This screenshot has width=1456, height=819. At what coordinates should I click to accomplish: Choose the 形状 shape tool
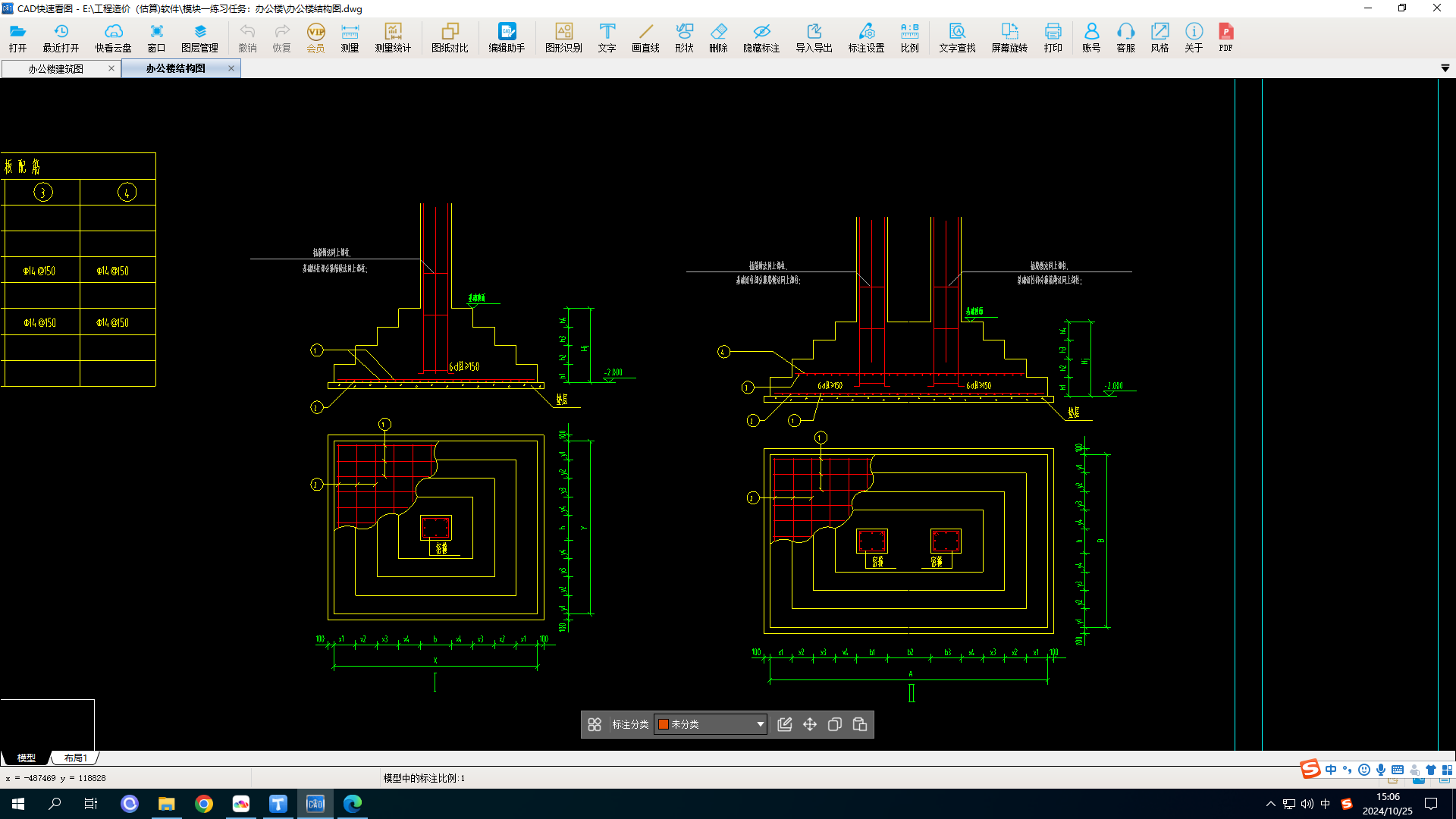tap(684, 38)
